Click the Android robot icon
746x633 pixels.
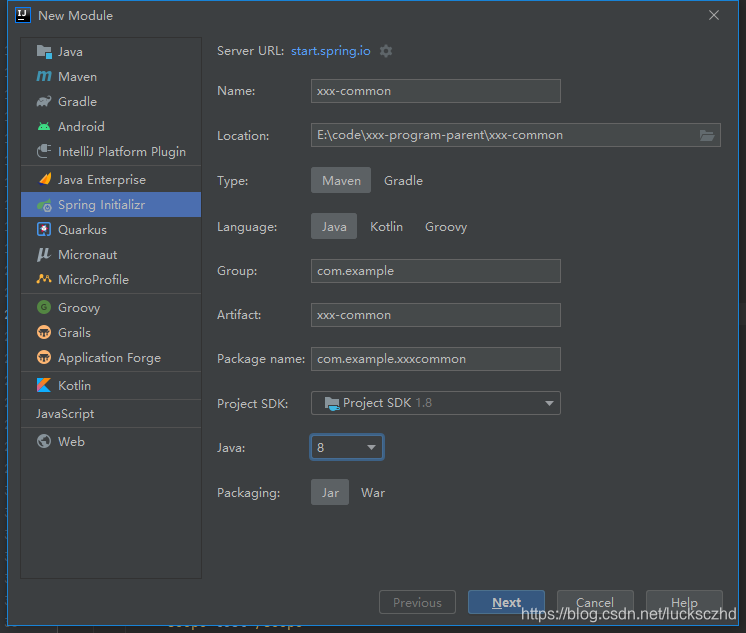(44, 127)
